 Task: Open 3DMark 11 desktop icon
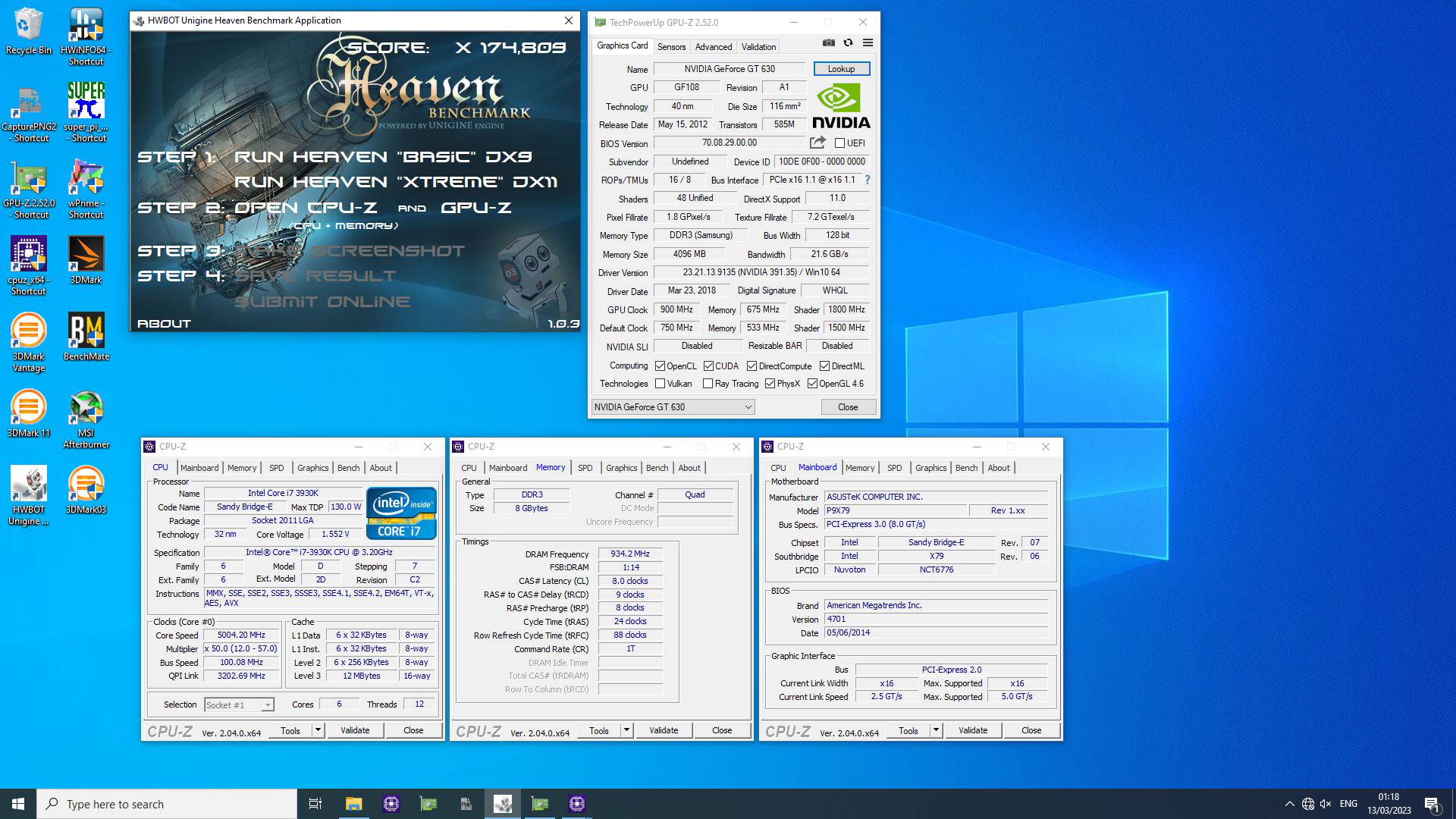pos(29,413)
